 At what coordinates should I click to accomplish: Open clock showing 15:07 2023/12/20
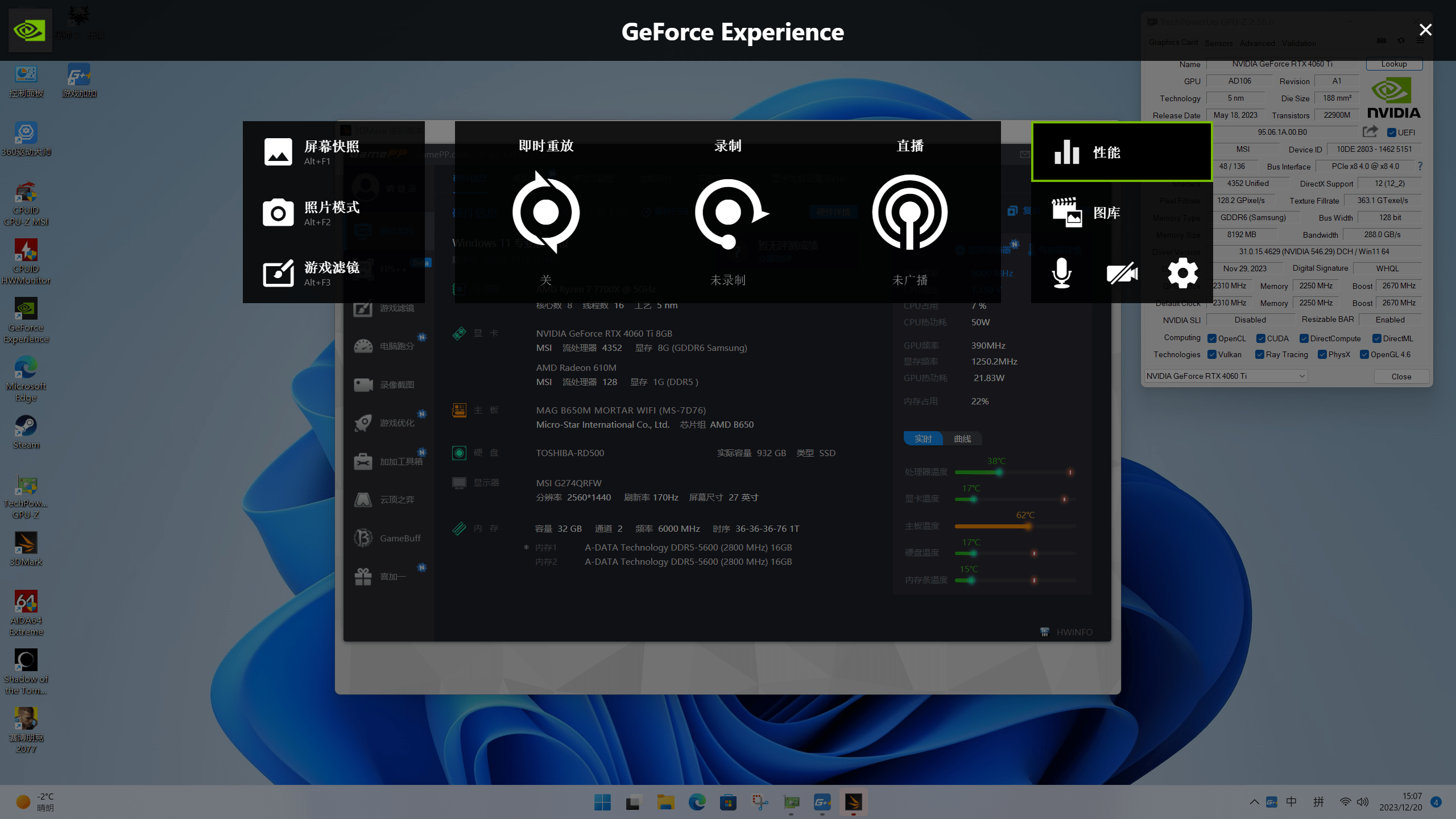coord(1400,802)
